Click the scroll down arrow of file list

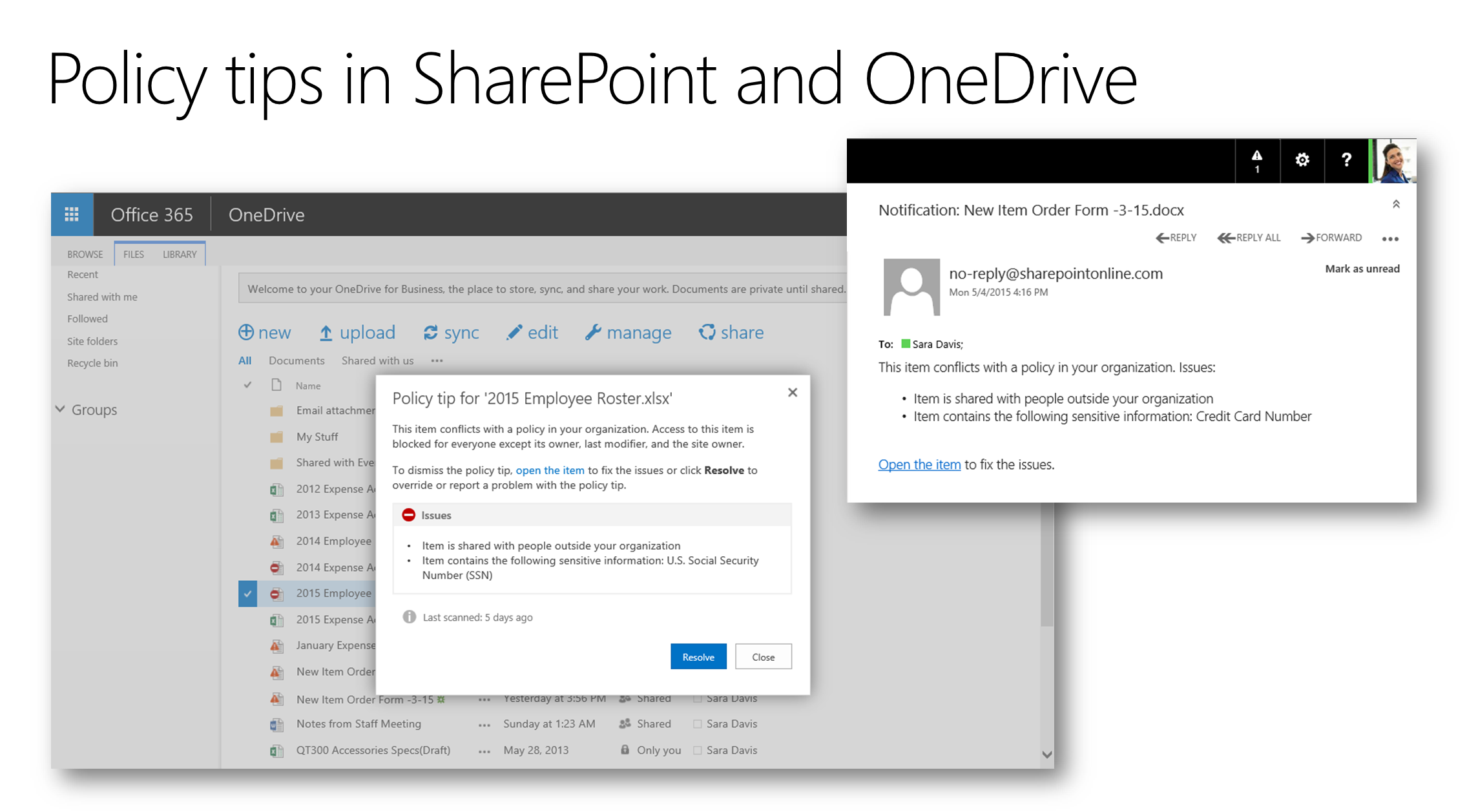pyautogui.click(x=1046, y=754)
